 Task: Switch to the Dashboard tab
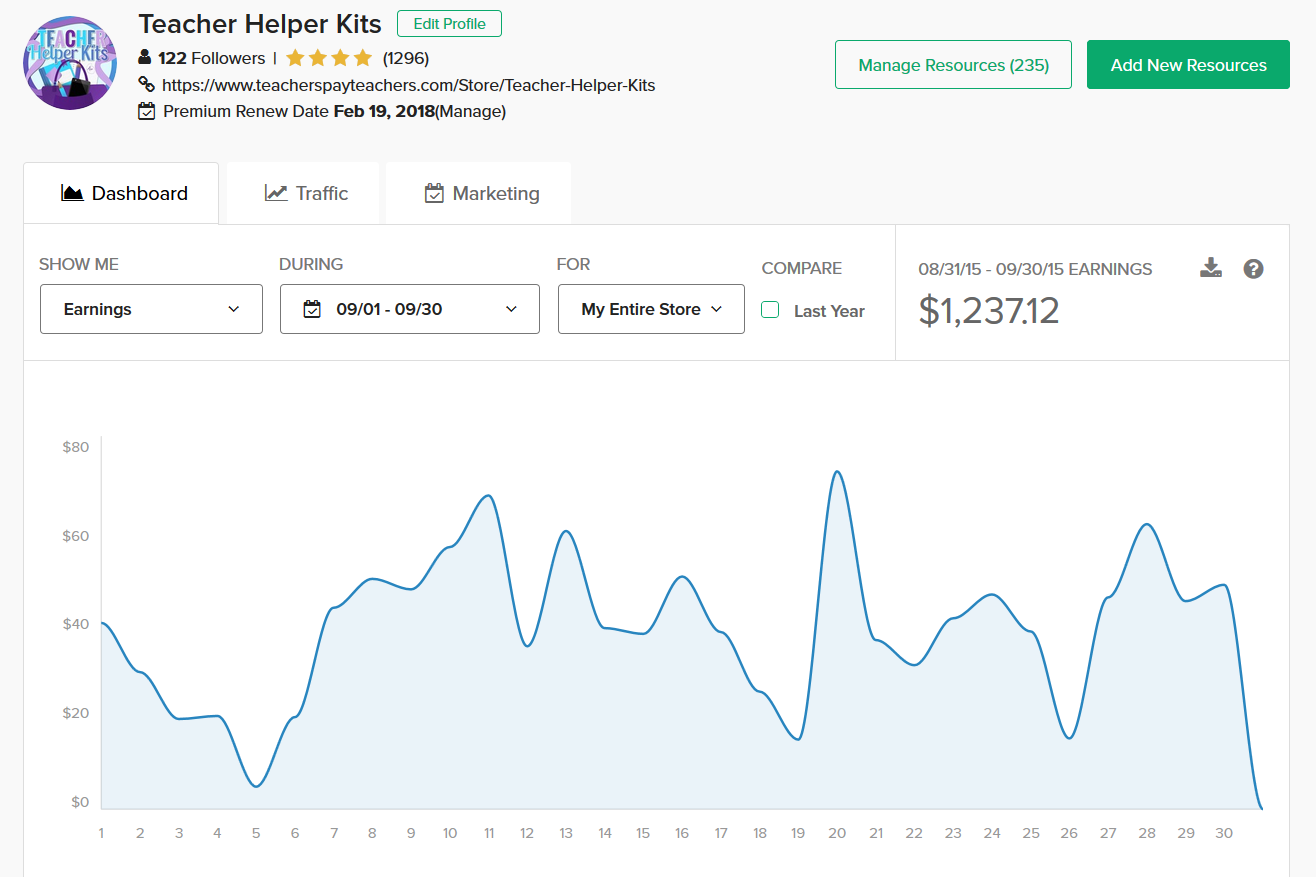(x=121, y=193)
